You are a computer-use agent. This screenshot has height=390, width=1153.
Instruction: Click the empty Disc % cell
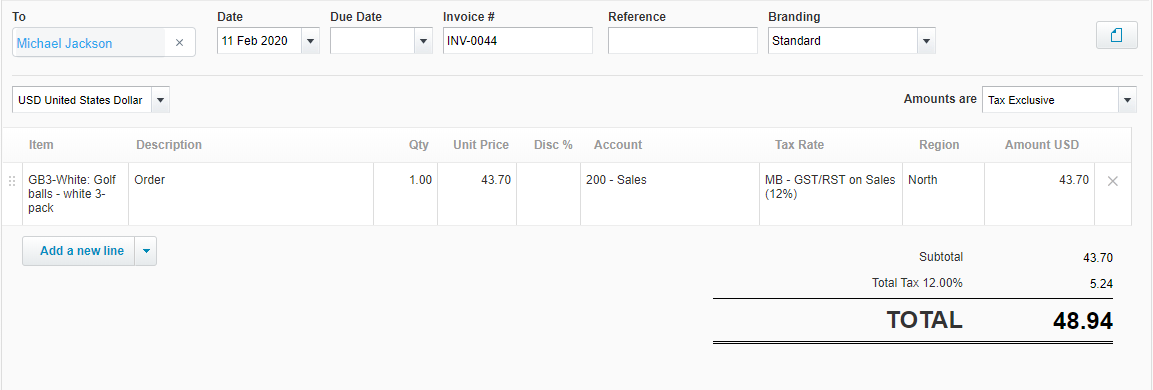pyautogui.click(x=549, y=194)
